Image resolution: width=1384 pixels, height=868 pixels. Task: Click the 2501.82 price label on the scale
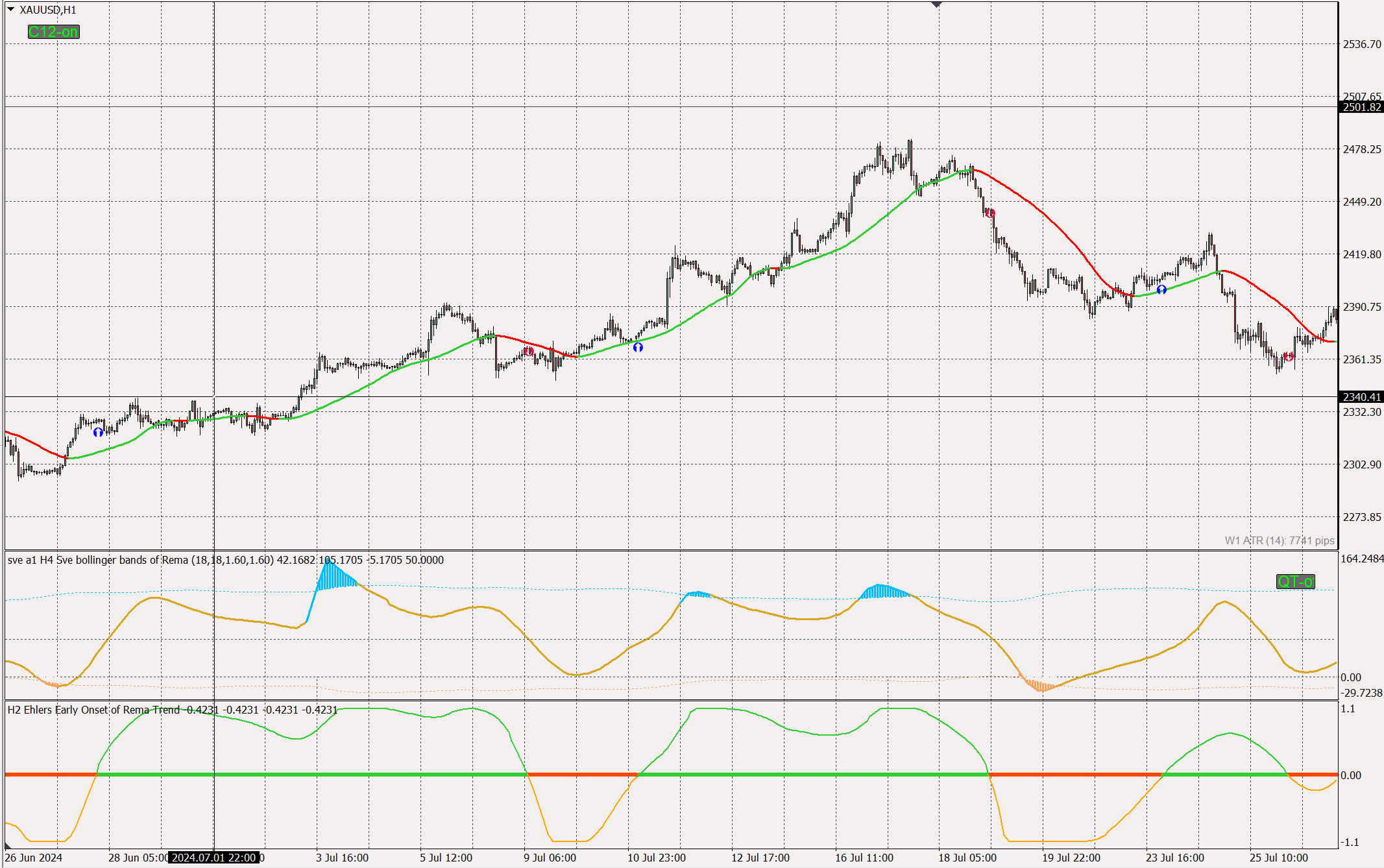pos(1361,107)
